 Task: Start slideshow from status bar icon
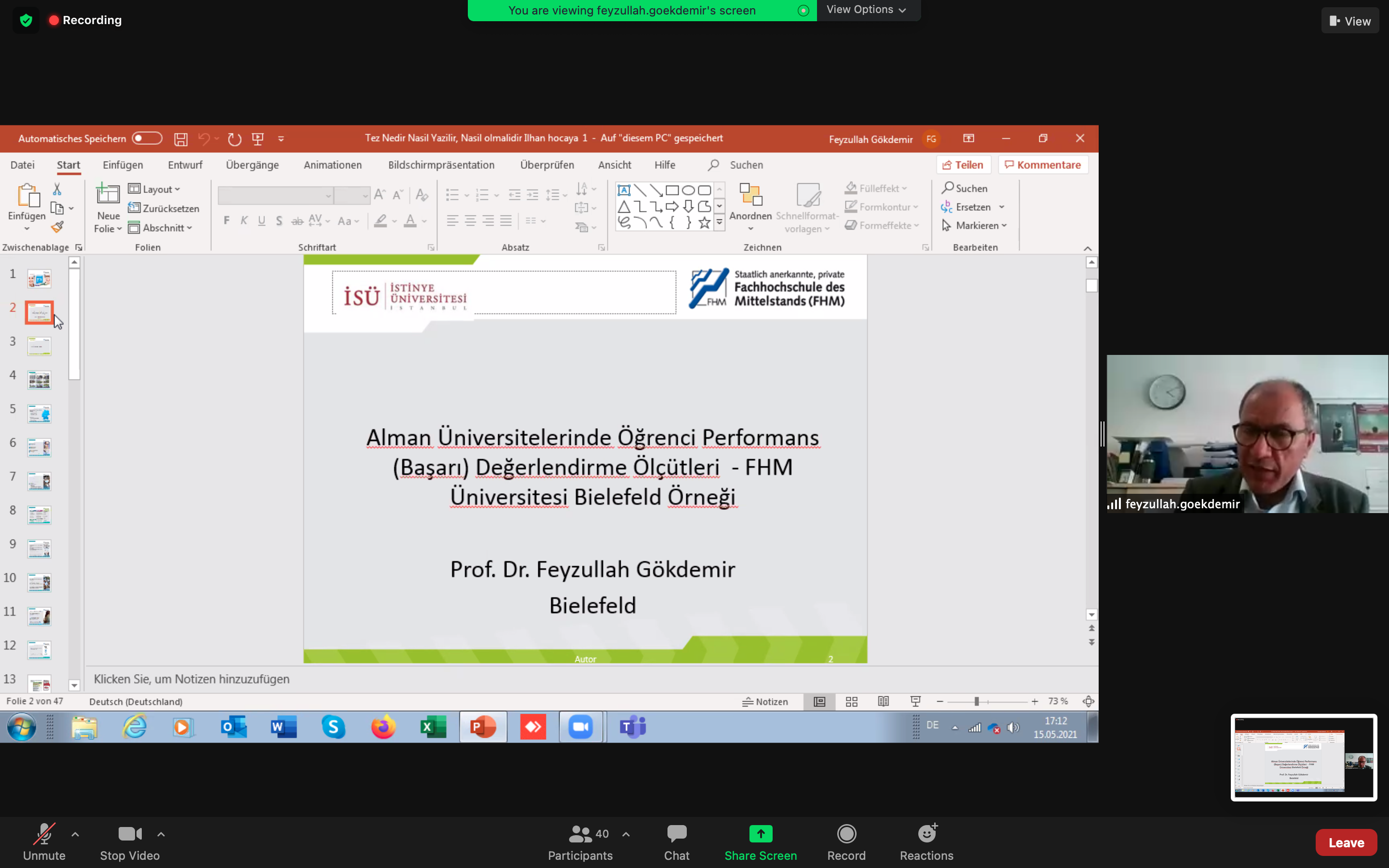(915, 702)
